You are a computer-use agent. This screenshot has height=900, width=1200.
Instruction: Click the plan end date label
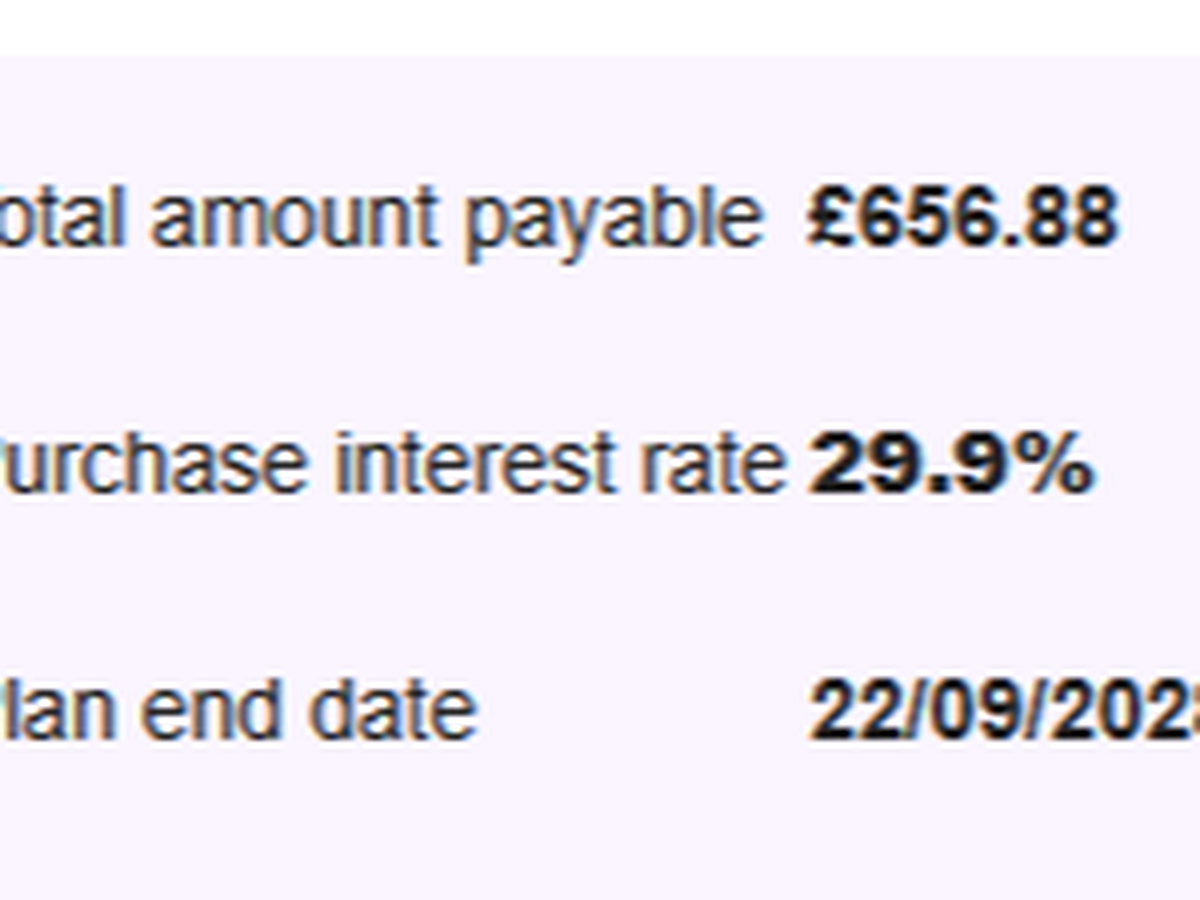[240, 712]
